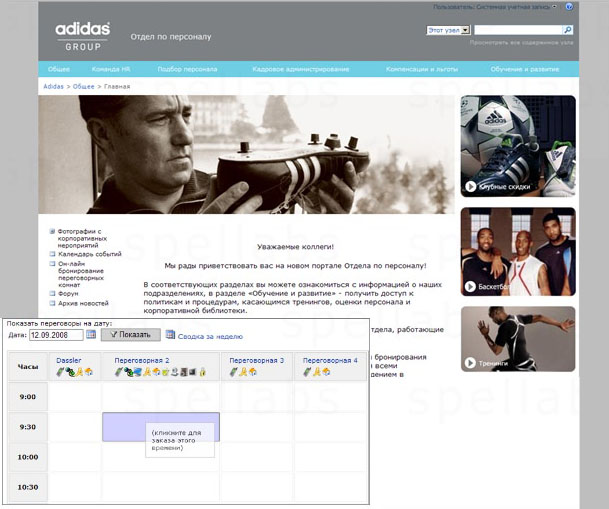
Task: Book the highlighted 9:30 slot in Переговорная 2
Action: point(161,427)
